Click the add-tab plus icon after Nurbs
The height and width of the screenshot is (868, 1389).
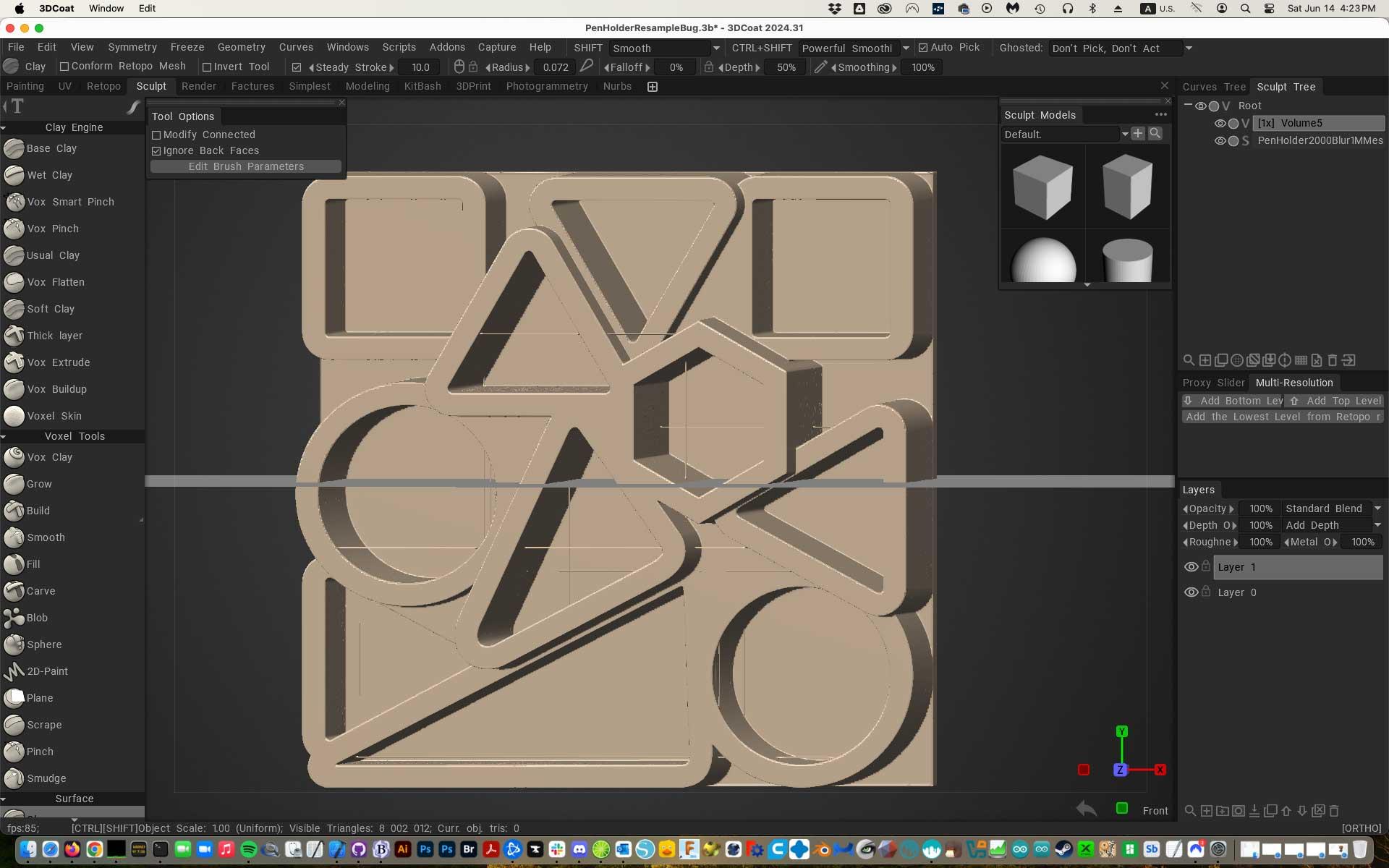click(x=652, y=87)
